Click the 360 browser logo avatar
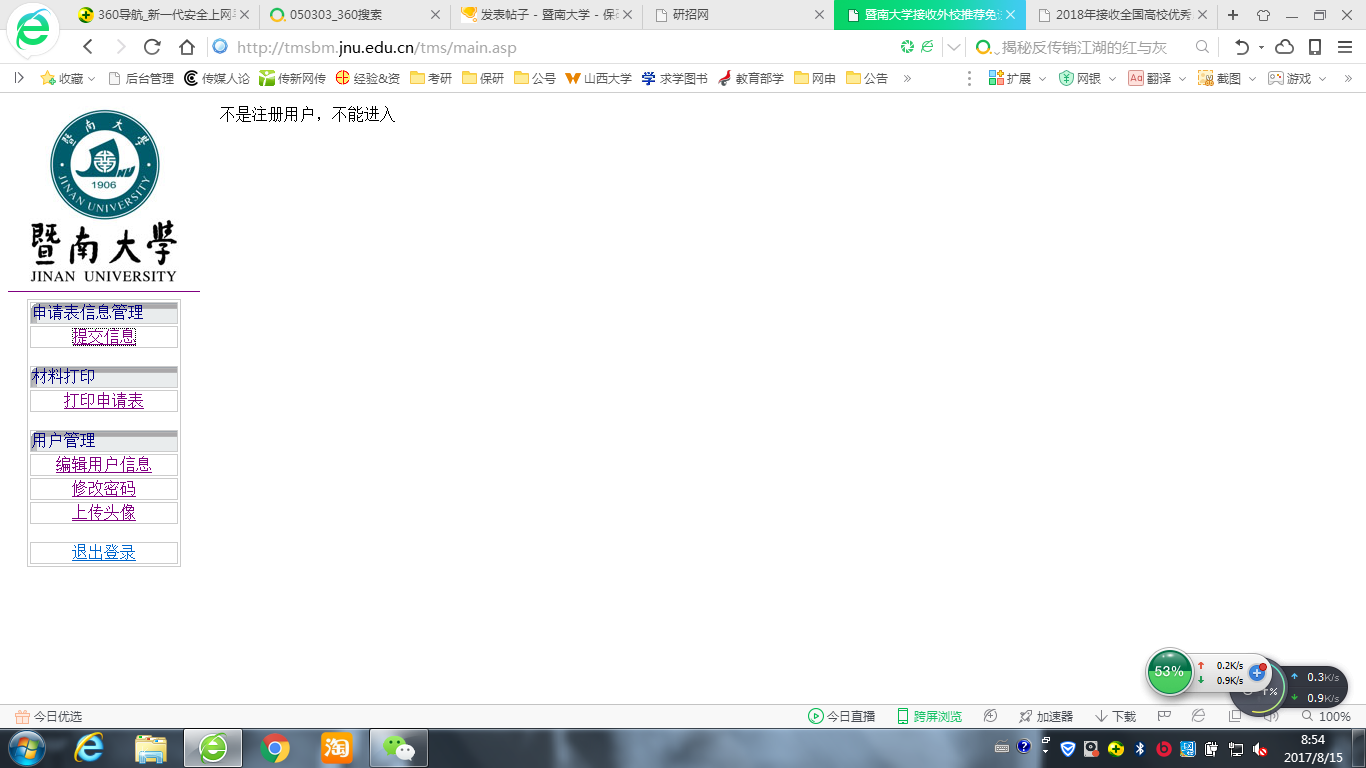The height and width of the screenshot is (768, 1366). click(x=32, y=30)
